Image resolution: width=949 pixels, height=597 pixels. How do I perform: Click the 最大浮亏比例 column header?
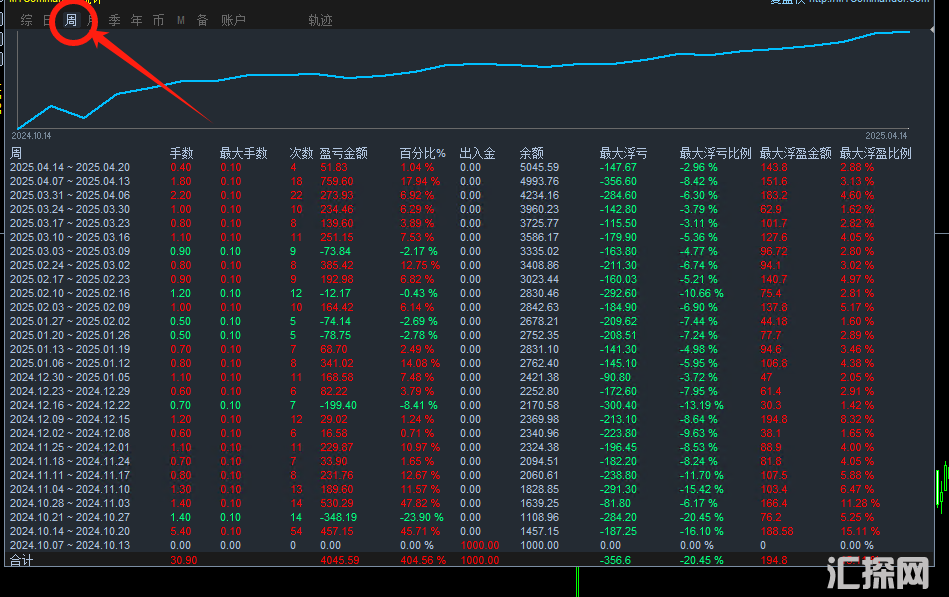(x=715, y=153)
